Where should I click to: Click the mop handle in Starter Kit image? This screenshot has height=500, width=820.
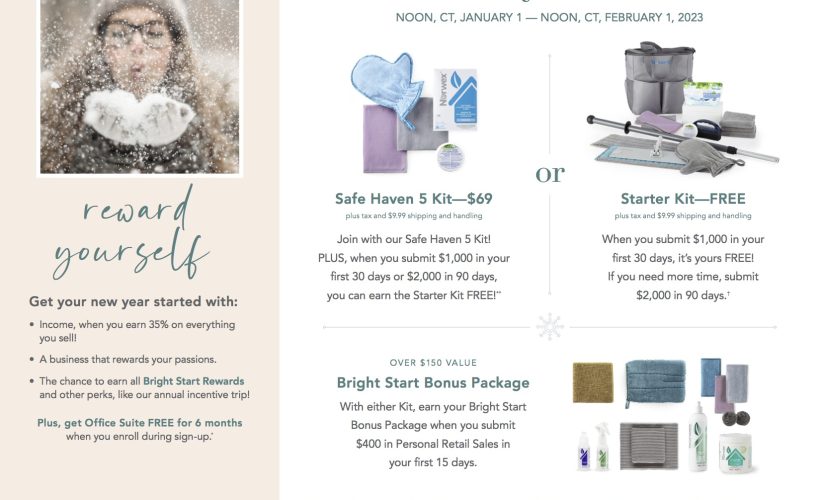(682, 139)
